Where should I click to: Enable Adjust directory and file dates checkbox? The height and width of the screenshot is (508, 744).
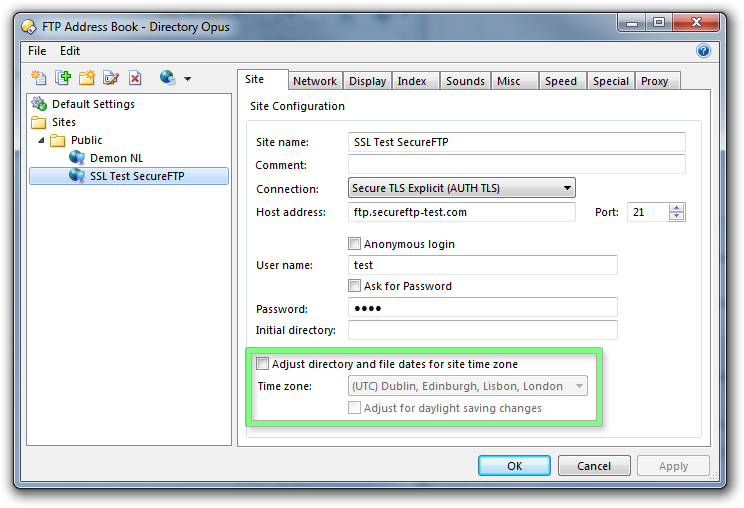[262, 364]
